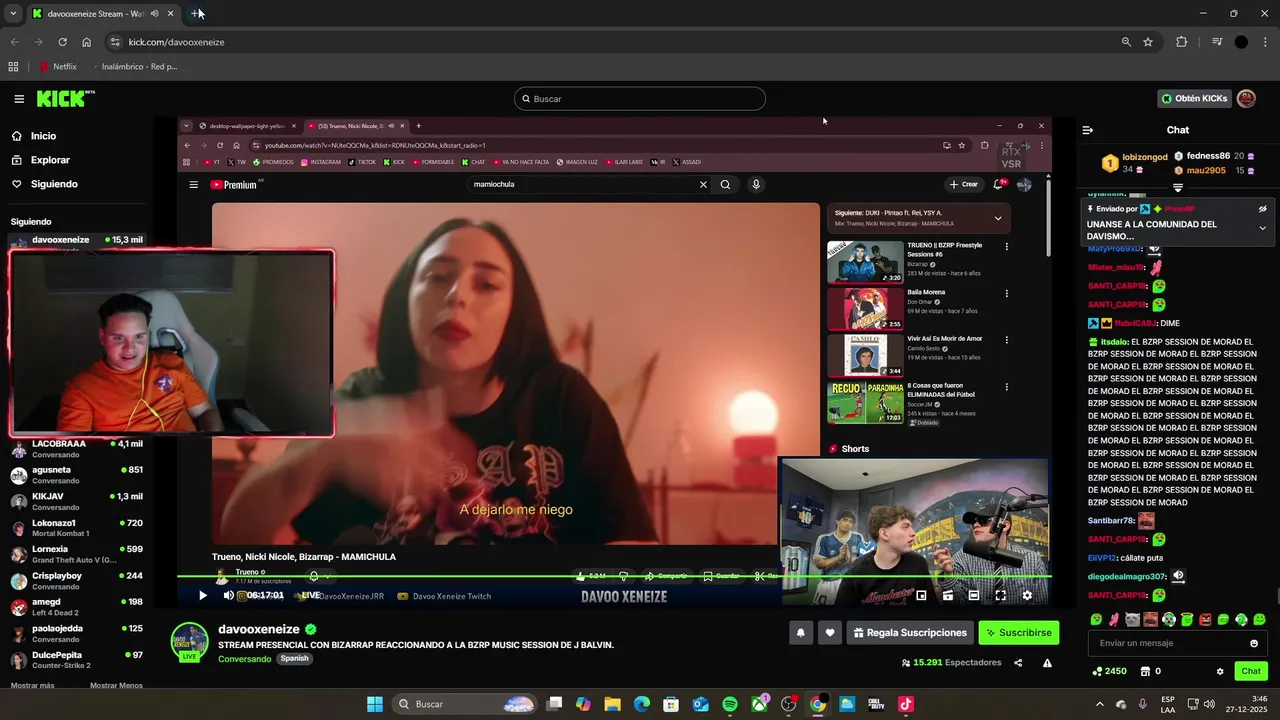
Task: Reload the kick.com page
Action: point(62,42)
